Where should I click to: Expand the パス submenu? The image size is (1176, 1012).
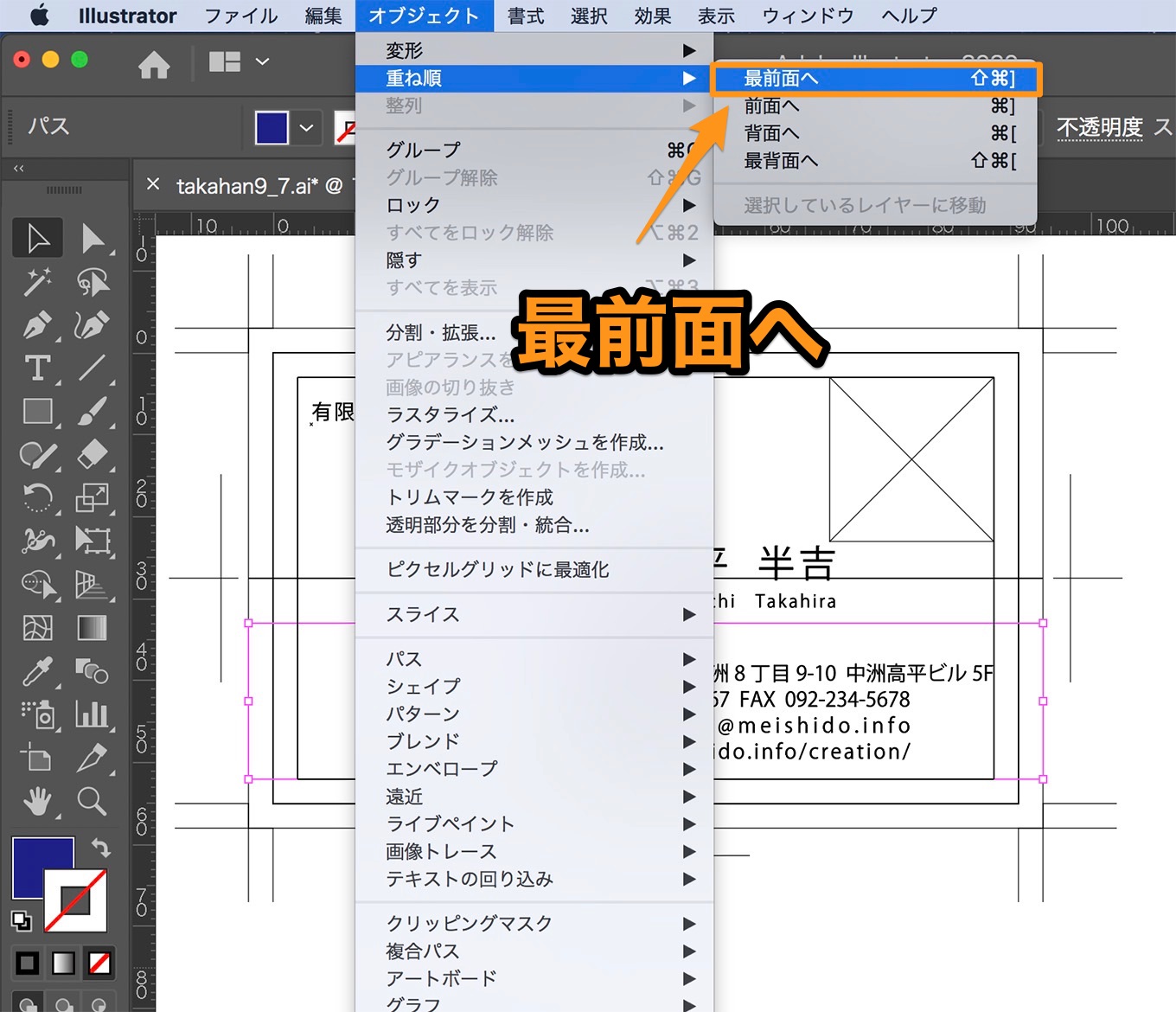[x=534, y=659]
